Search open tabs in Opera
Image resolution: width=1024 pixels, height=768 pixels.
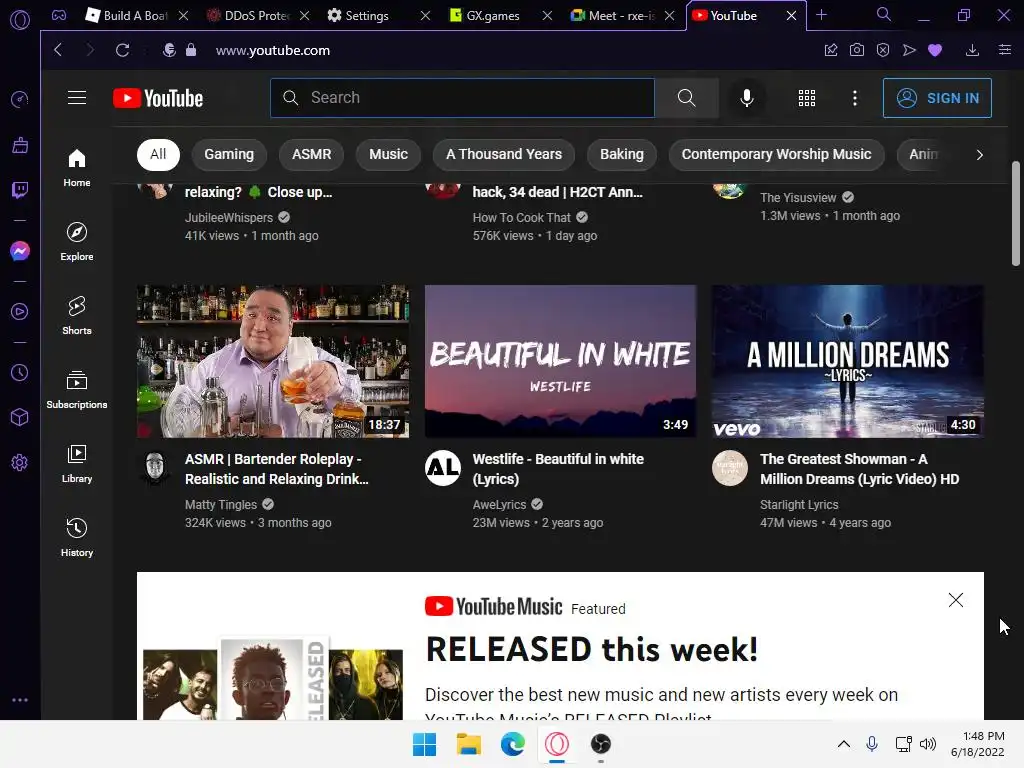click(884, 14)
